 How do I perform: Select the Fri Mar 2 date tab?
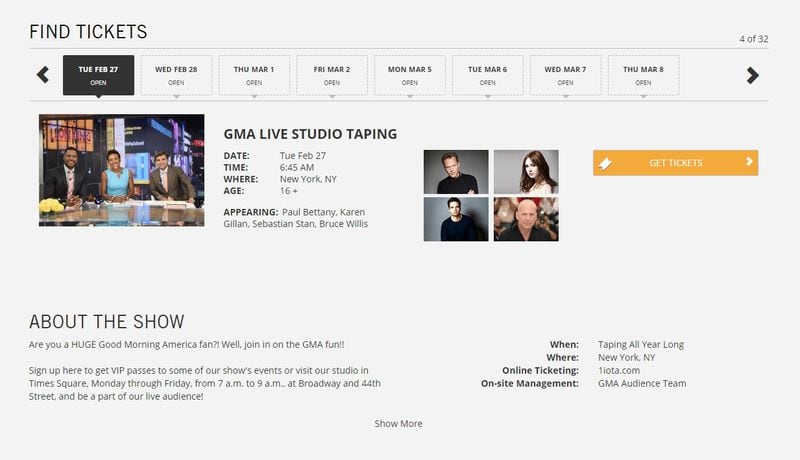[332, 75]
